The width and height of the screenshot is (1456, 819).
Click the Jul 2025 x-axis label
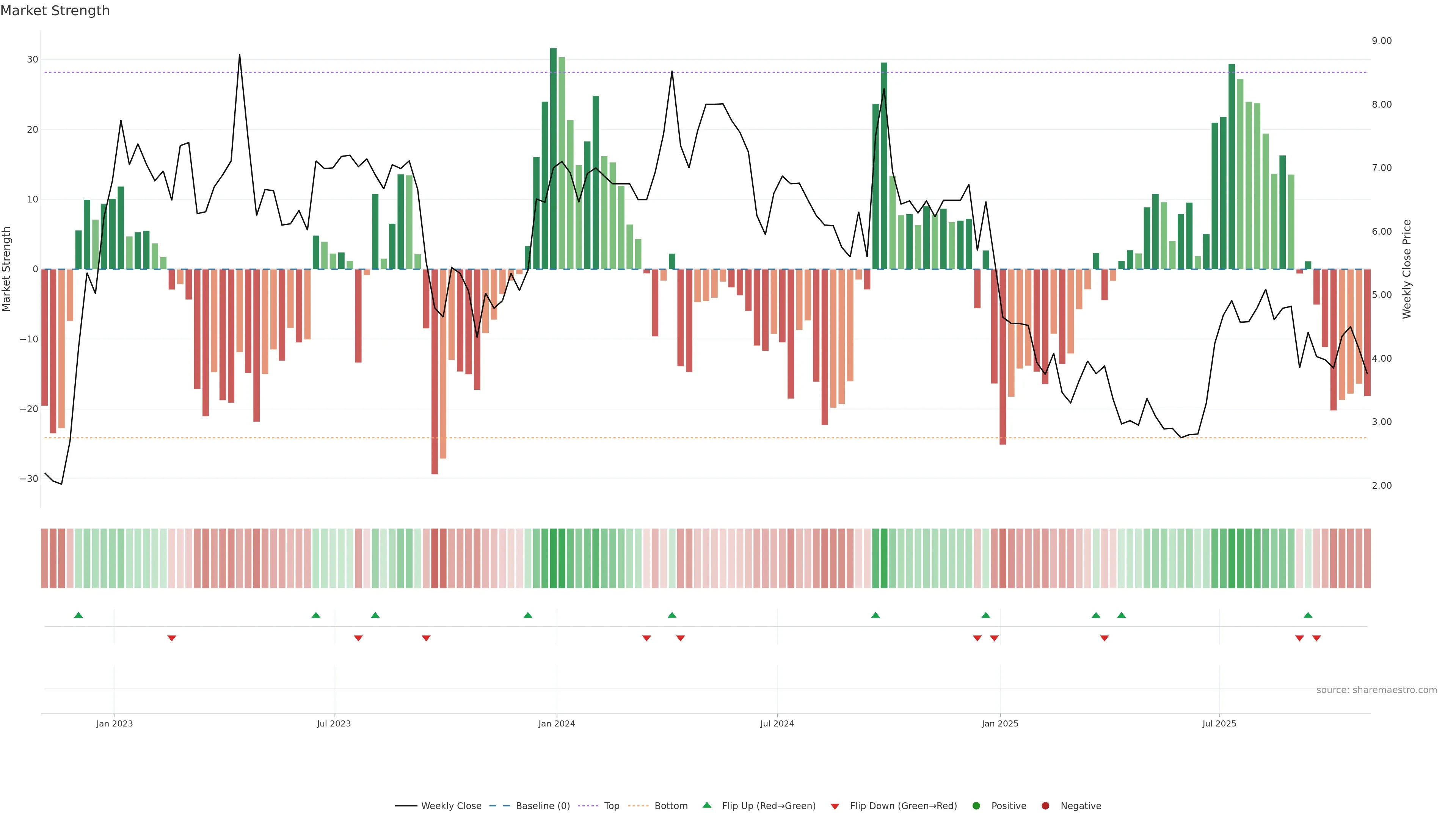click(1219, 723)
